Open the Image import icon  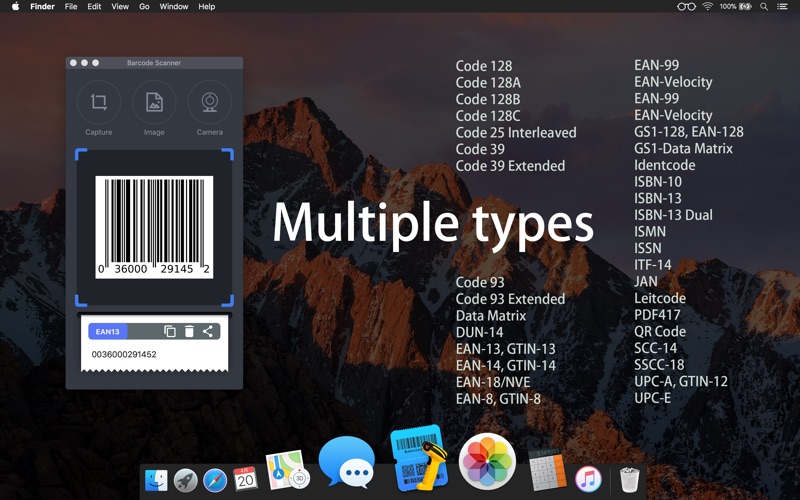pyautogui.click(x=154, y=102)
